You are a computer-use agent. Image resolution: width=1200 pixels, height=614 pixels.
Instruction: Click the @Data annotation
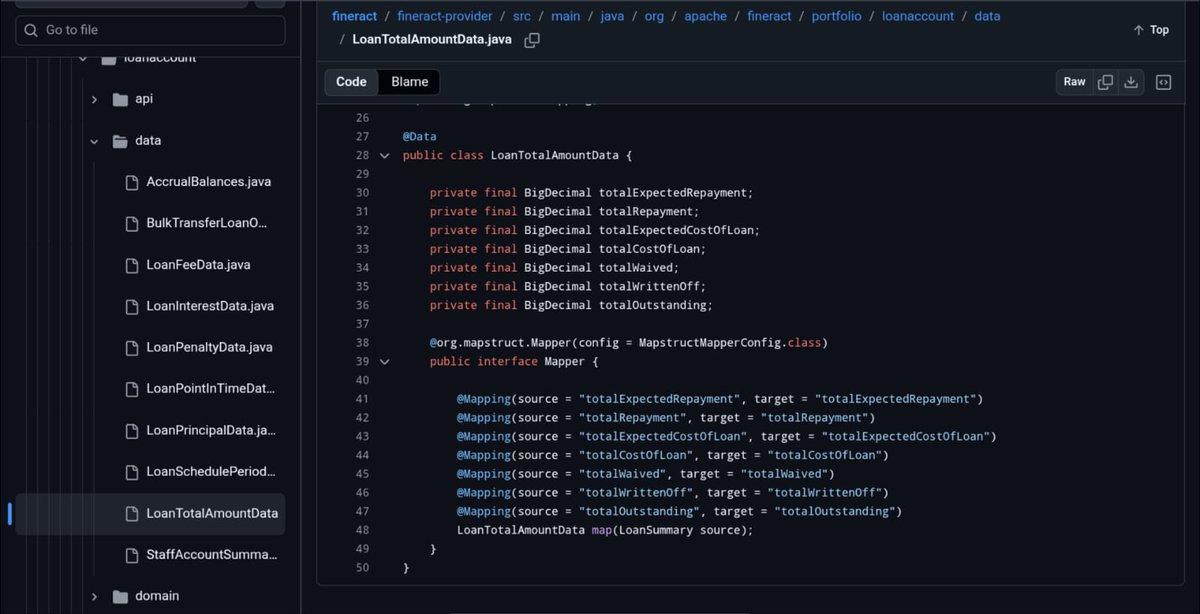(x=420, y=136)
